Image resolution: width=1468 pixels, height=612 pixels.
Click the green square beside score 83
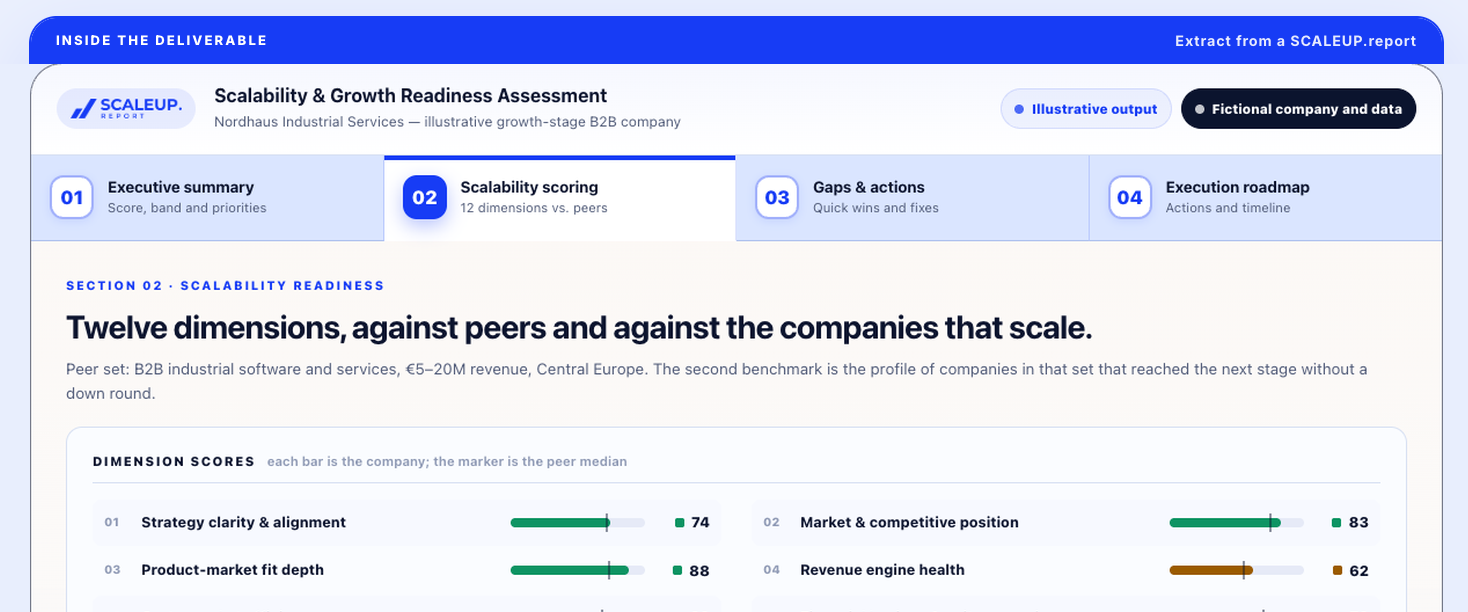click(1337, 522)
